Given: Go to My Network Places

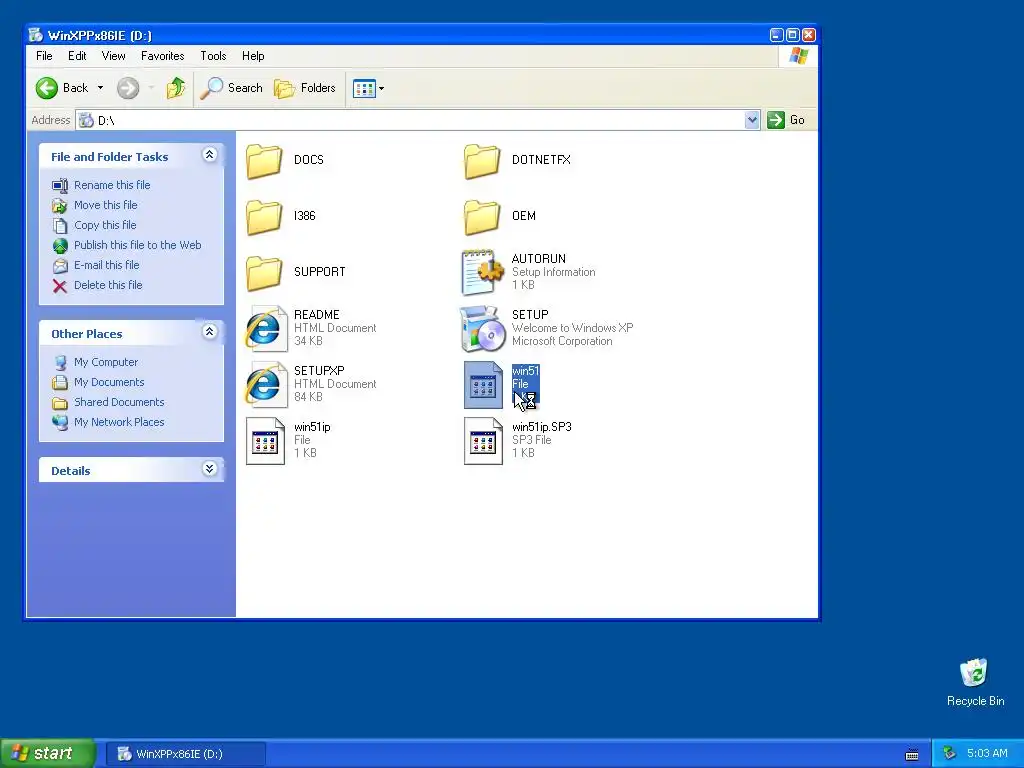Looking at the screenshot, I should pos(119,423).
